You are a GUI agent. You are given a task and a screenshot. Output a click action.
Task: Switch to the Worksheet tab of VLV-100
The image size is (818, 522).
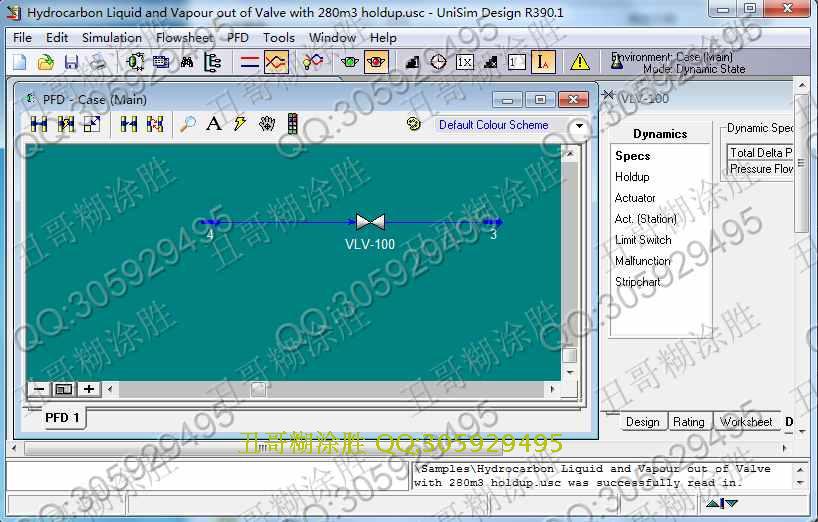tap(746, 421)
